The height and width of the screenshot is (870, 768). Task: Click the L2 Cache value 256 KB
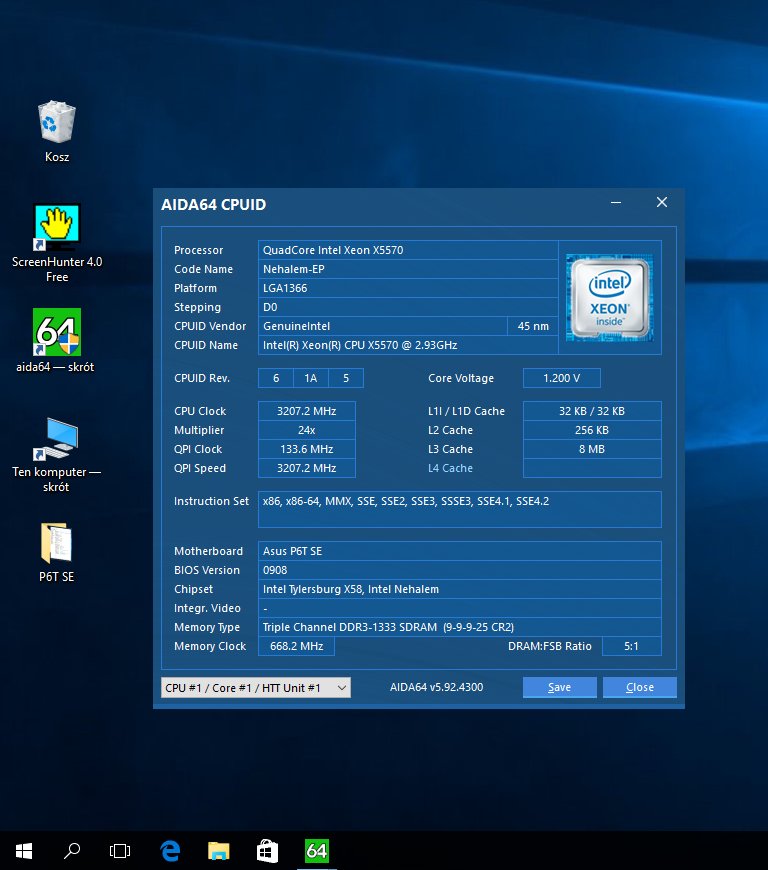pos(592,430)
